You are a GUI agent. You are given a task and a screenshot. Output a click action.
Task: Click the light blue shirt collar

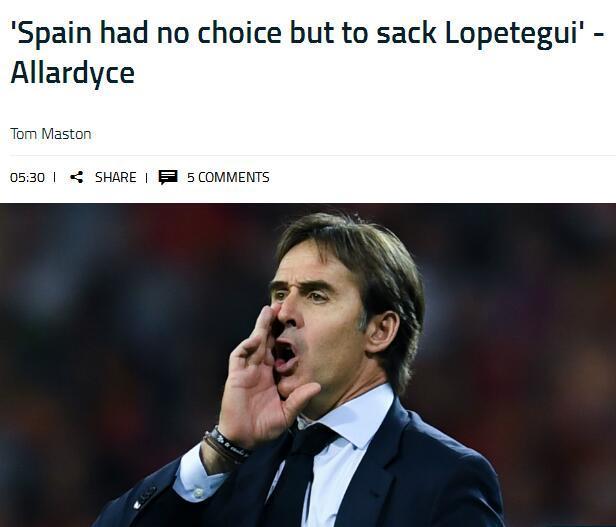[354, 417]
